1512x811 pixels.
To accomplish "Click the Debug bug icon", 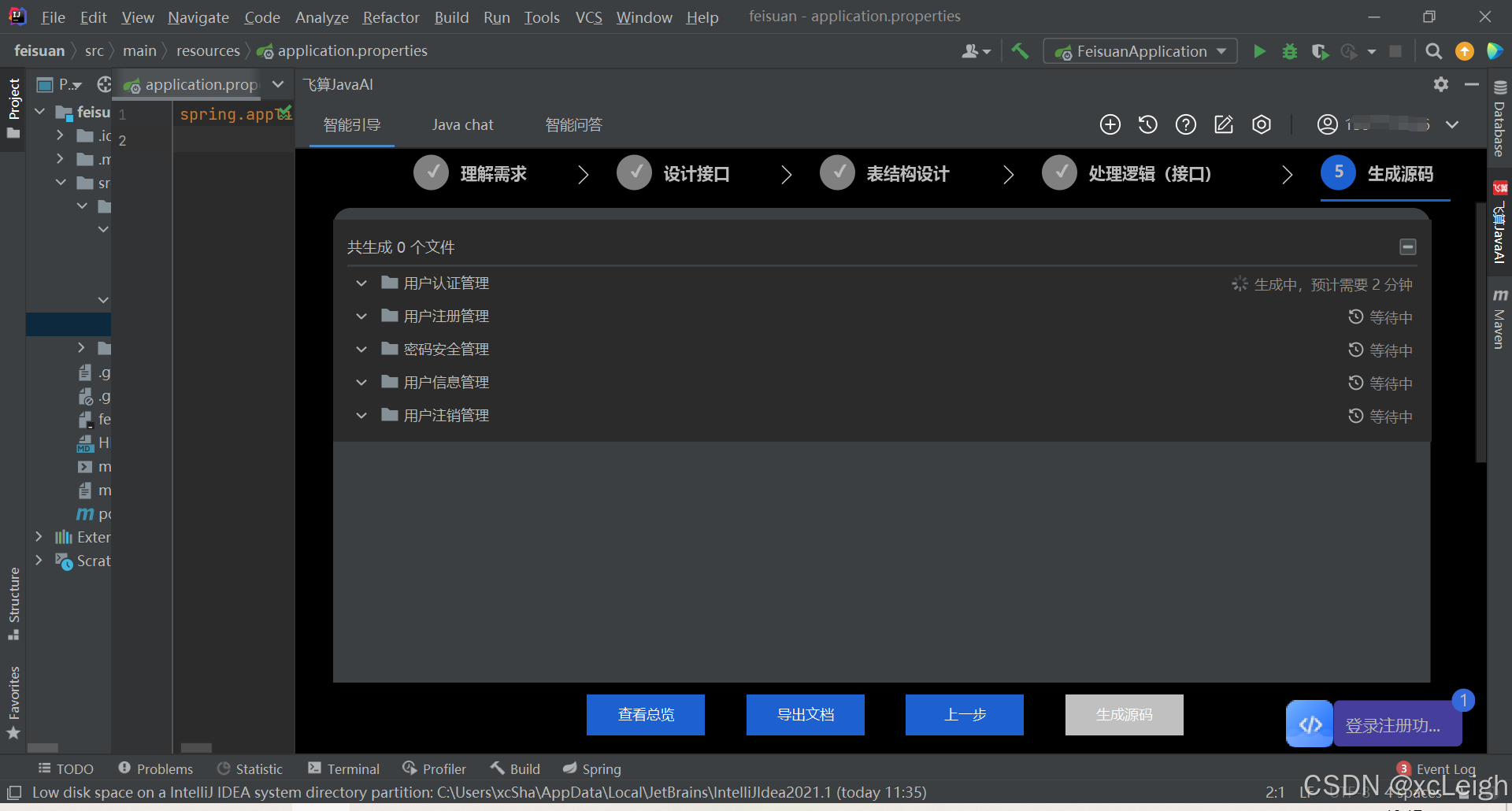I will [x=1289, y=51].
